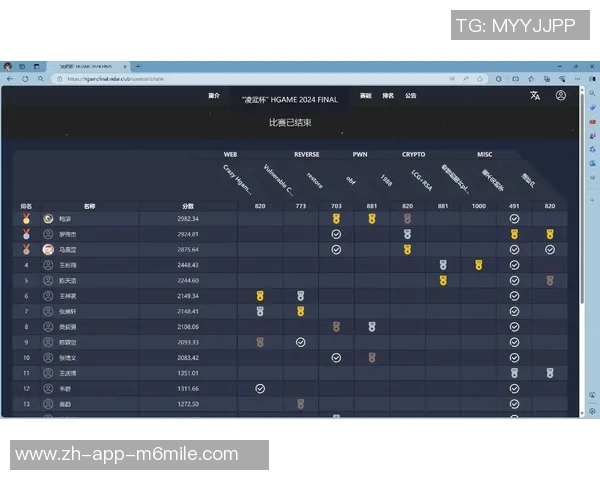Click the avatar in the rank 4 row
Viewport: 600px width, 480px height.
(47, 265)
